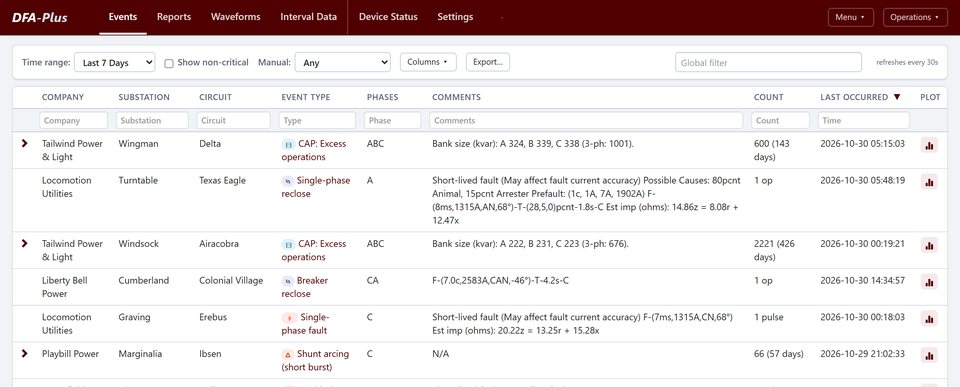Focus the Count filter field

click(781, 121)
